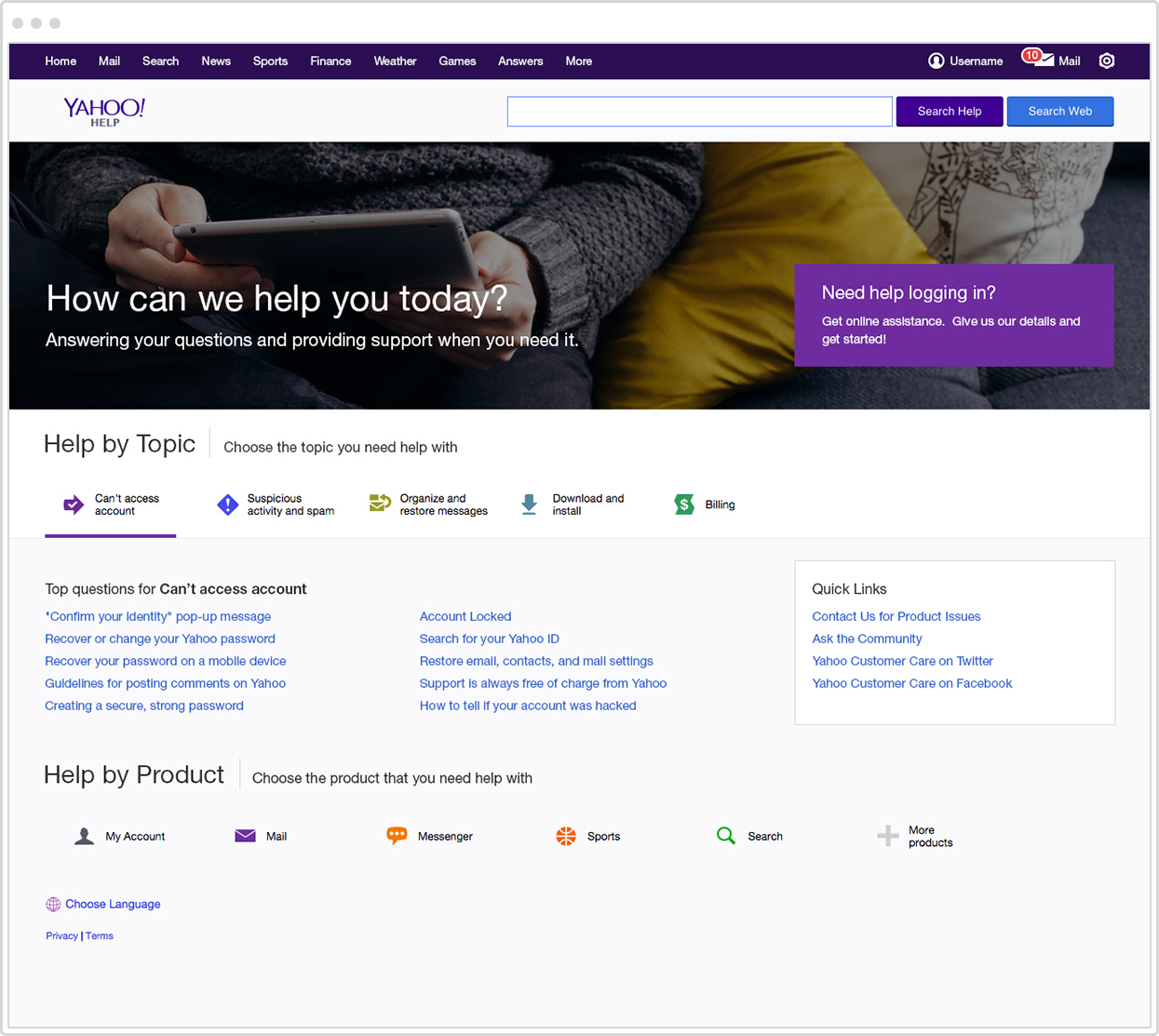This screenshot has width=1159, height=1036.
Task: Click the Suspicious activity diamond icon
Action: [227, 505]
